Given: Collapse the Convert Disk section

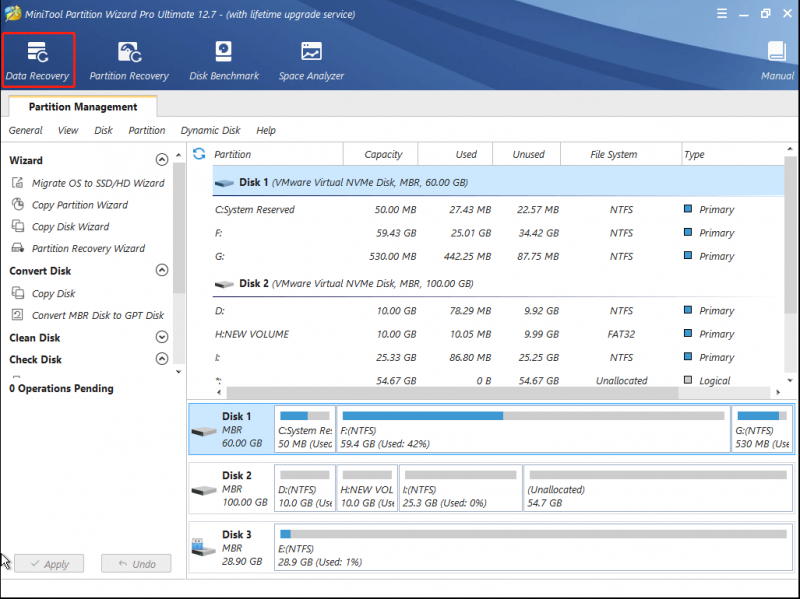Looking at the screenshot, I should (162, 270).
